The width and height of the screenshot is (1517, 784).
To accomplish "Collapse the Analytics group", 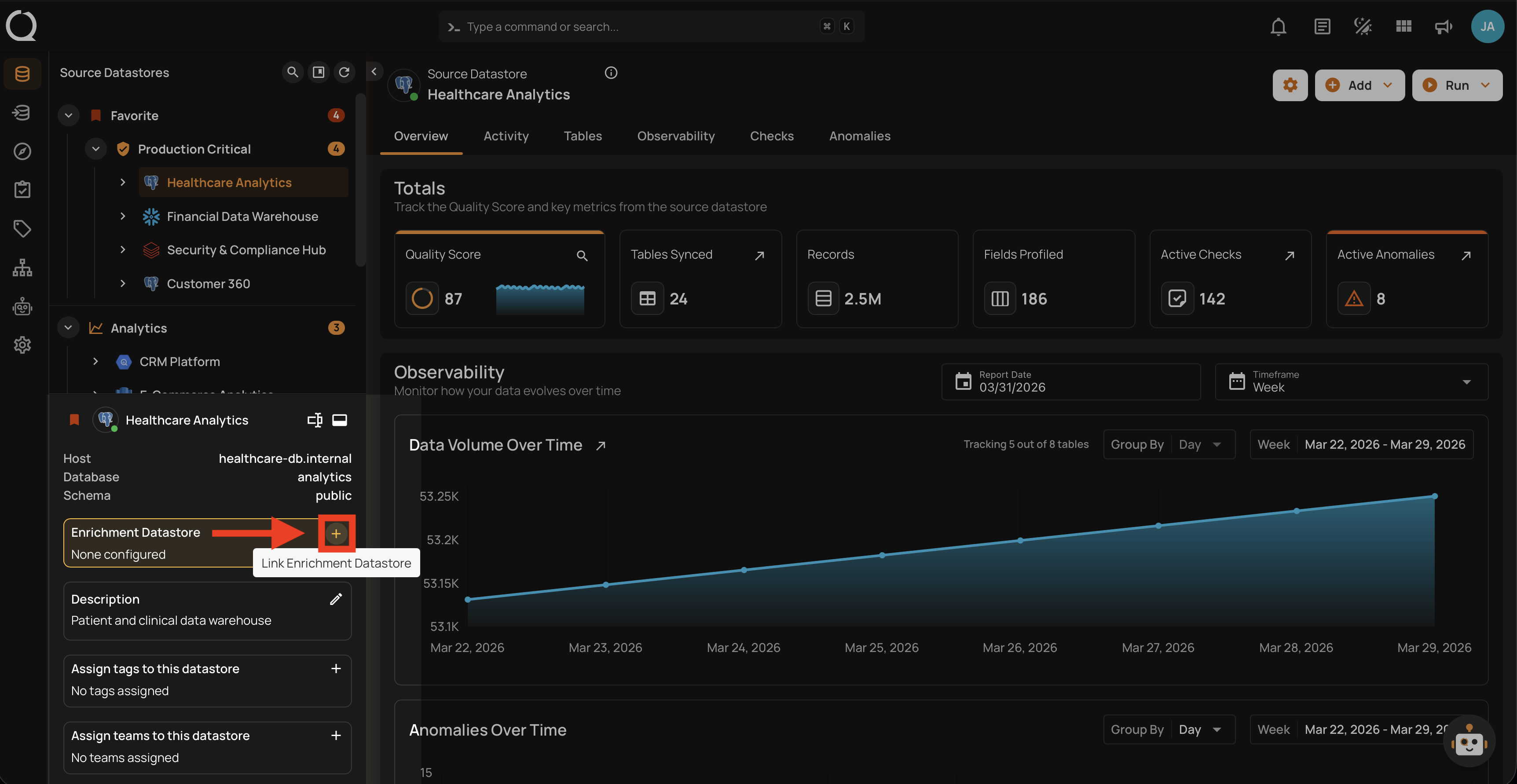I will pyautogui.click(x=68, y=327).
